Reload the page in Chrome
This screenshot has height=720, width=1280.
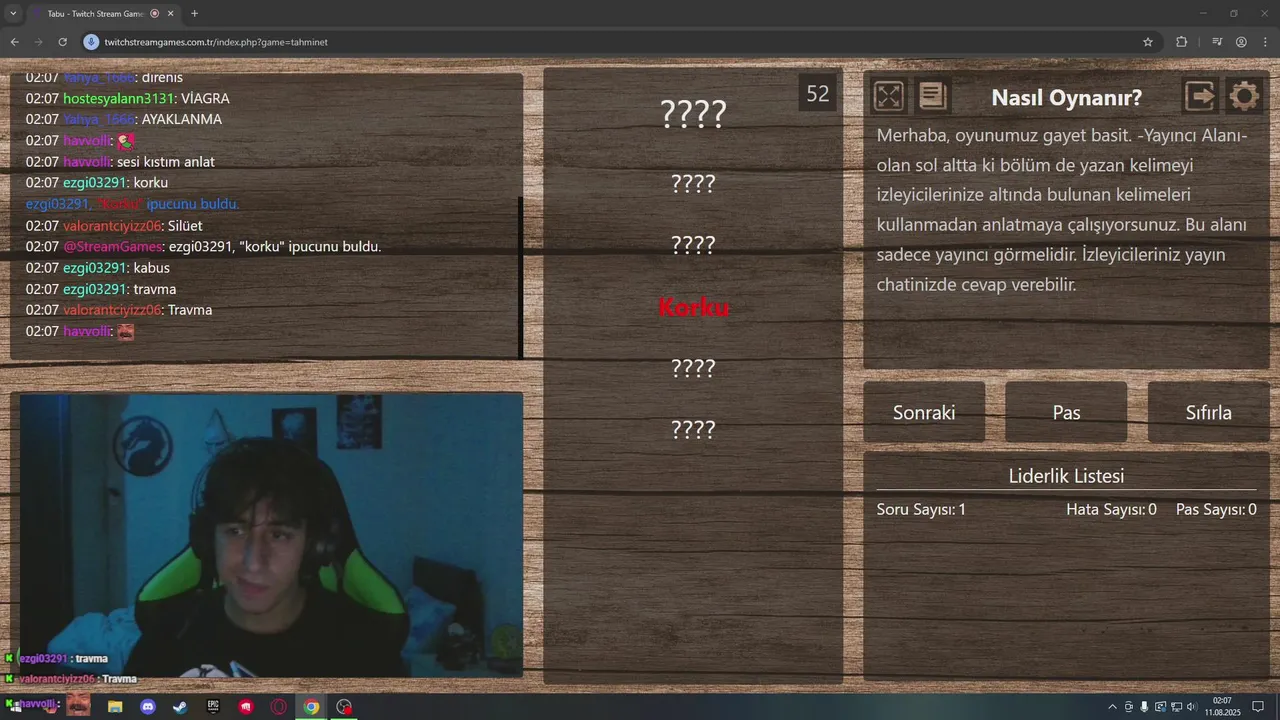[x=62, y=42]
